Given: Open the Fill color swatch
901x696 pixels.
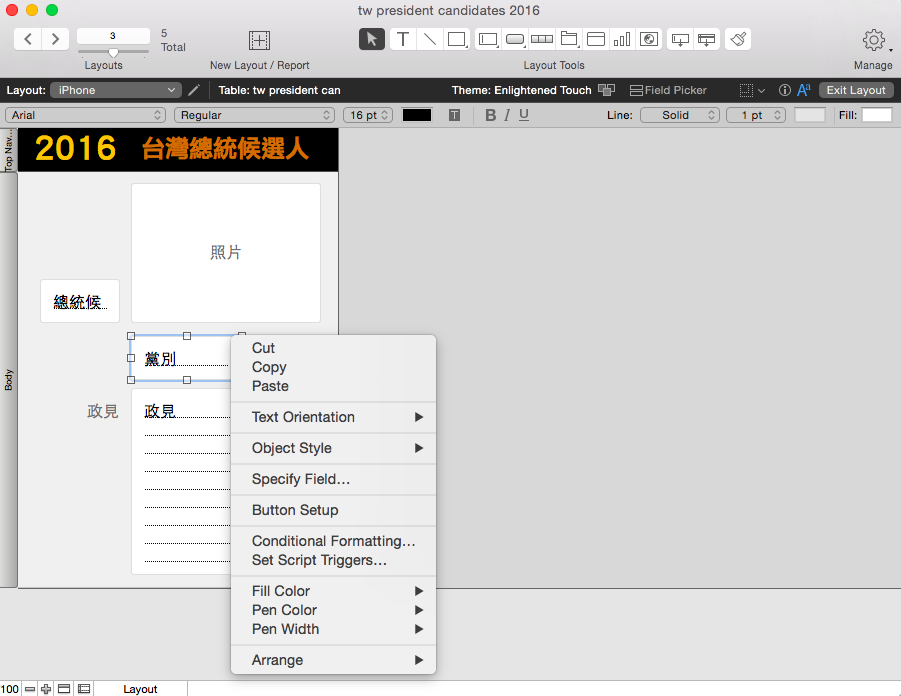Looking at the screenshot, I should click(876, 115).
